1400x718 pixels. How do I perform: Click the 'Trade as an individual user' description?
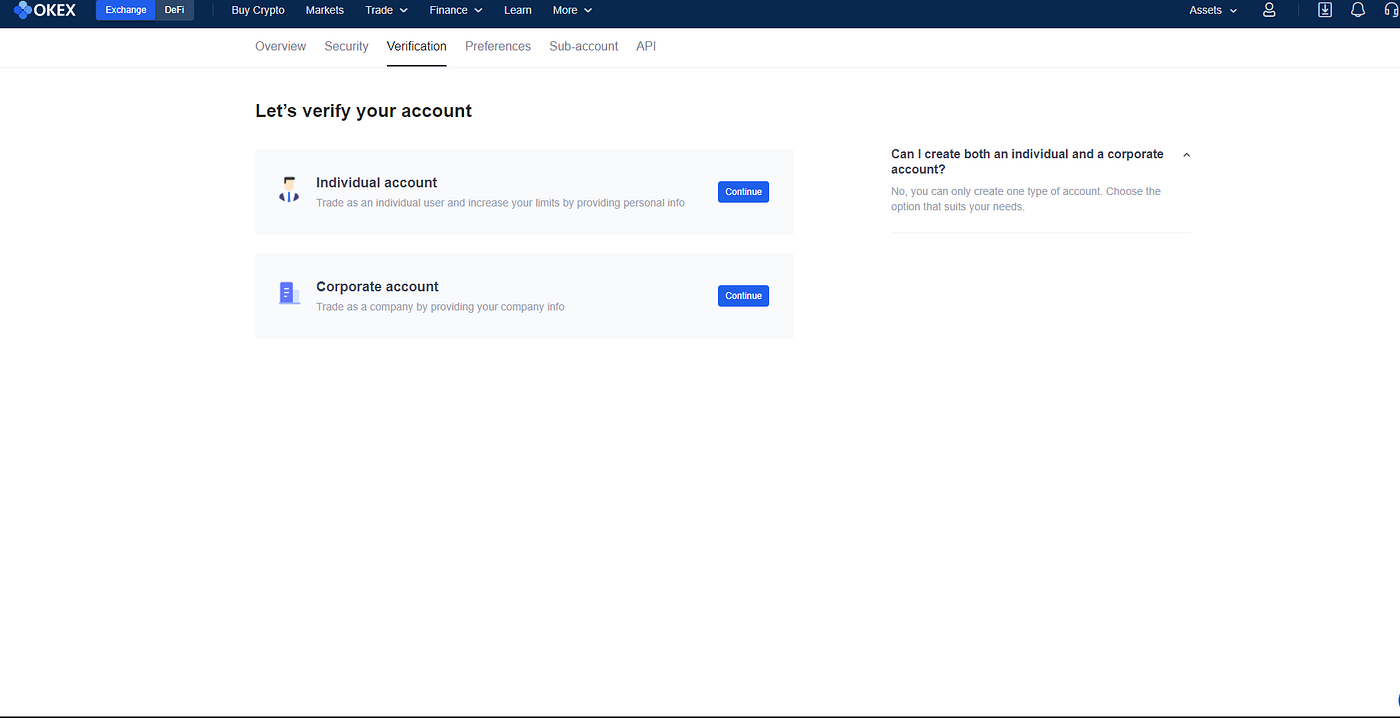tap(500, 203)
